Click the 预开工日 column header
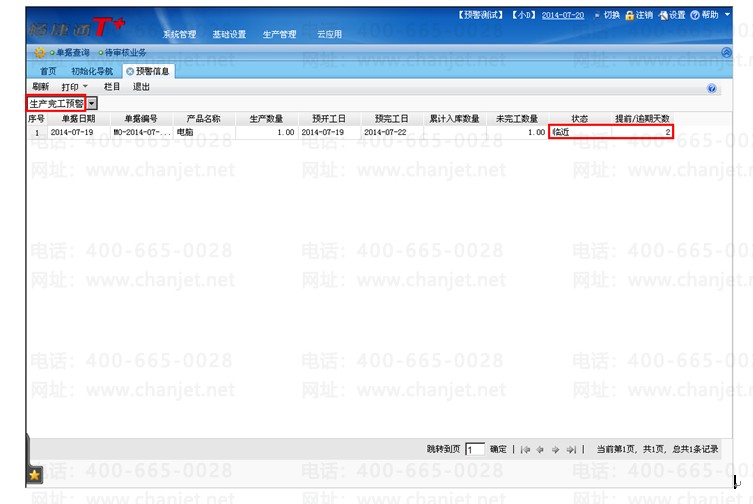 tap(329, 119)
